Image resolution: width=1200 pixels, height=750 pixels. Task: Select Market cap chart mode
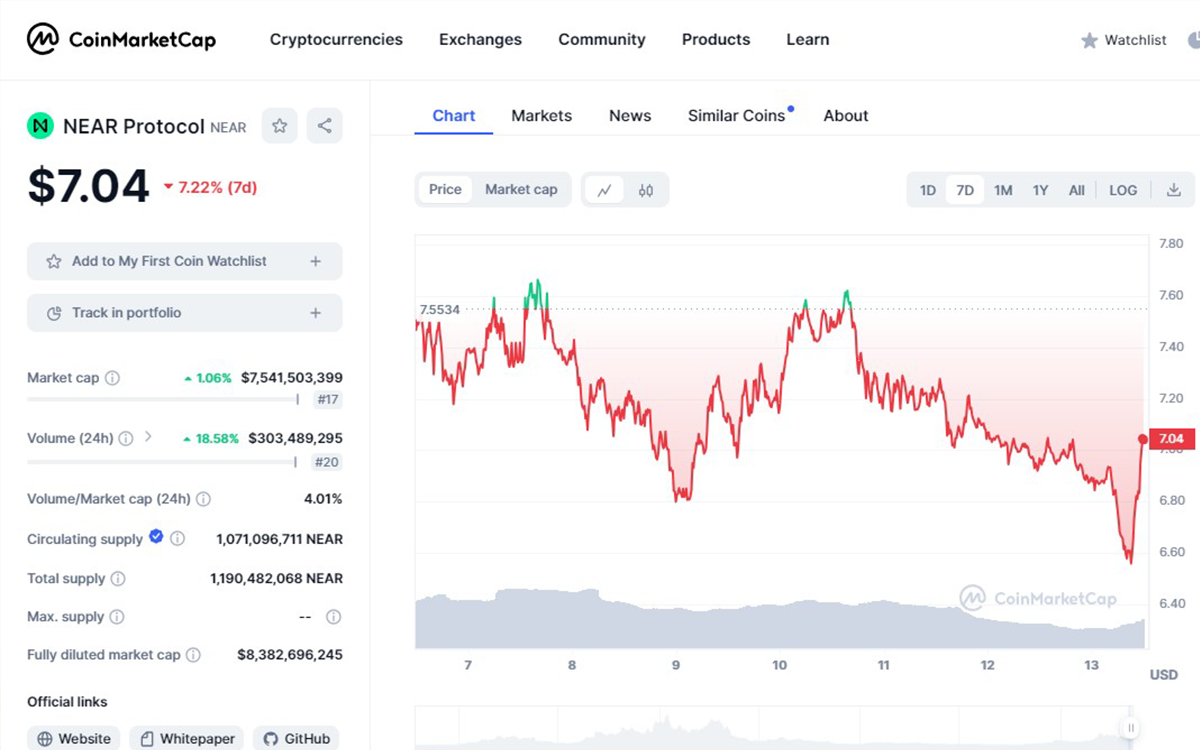click(521, 190)
